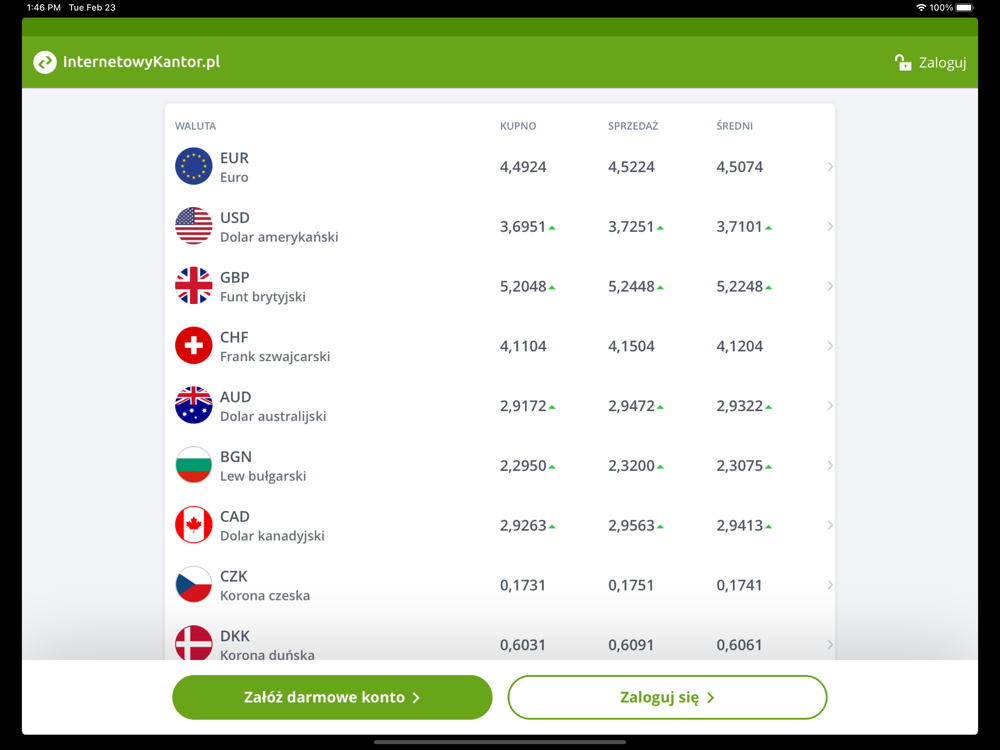Click the KUPNO column header

point(518,126)
